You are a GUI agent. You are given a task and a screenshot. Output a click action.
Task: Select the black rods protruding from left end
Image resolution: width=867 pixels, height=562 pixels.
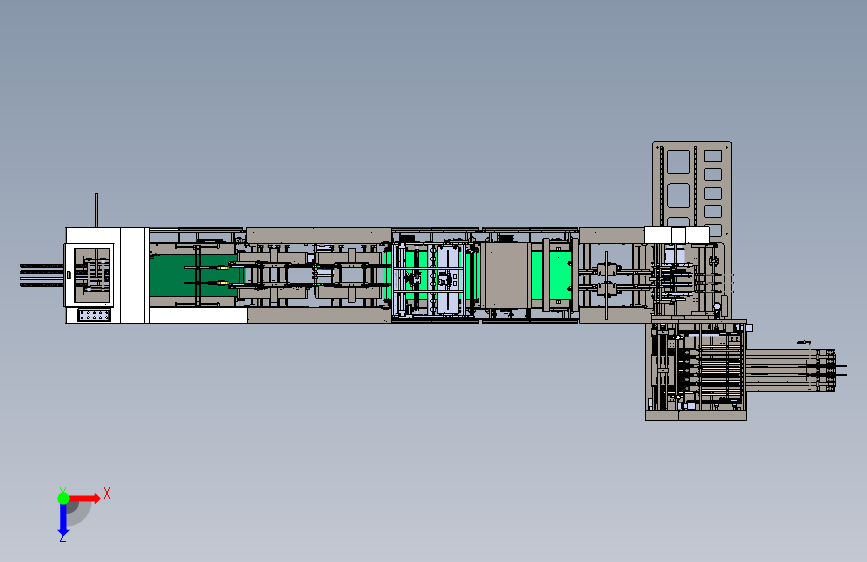click(x=42, y=275)
